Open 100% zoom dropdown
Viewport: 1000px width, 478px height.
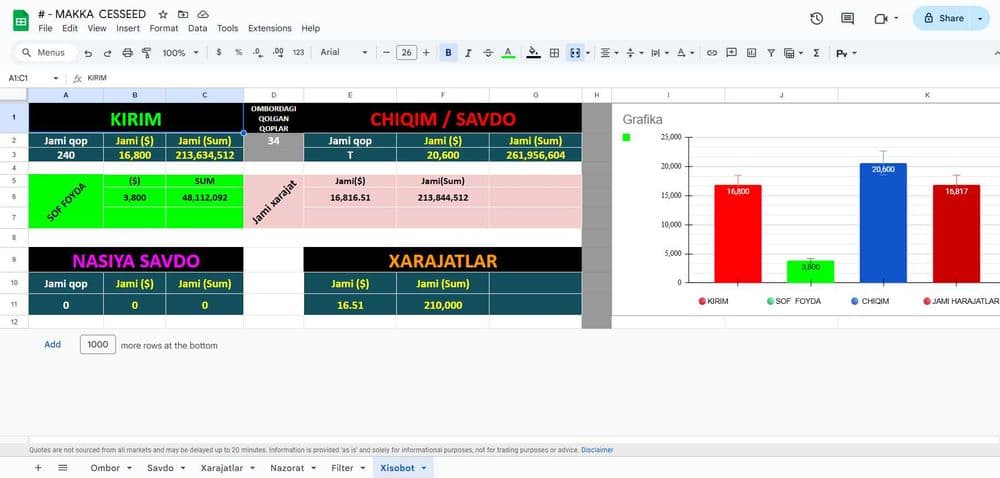pyautogui.click(x=180, y=53)
